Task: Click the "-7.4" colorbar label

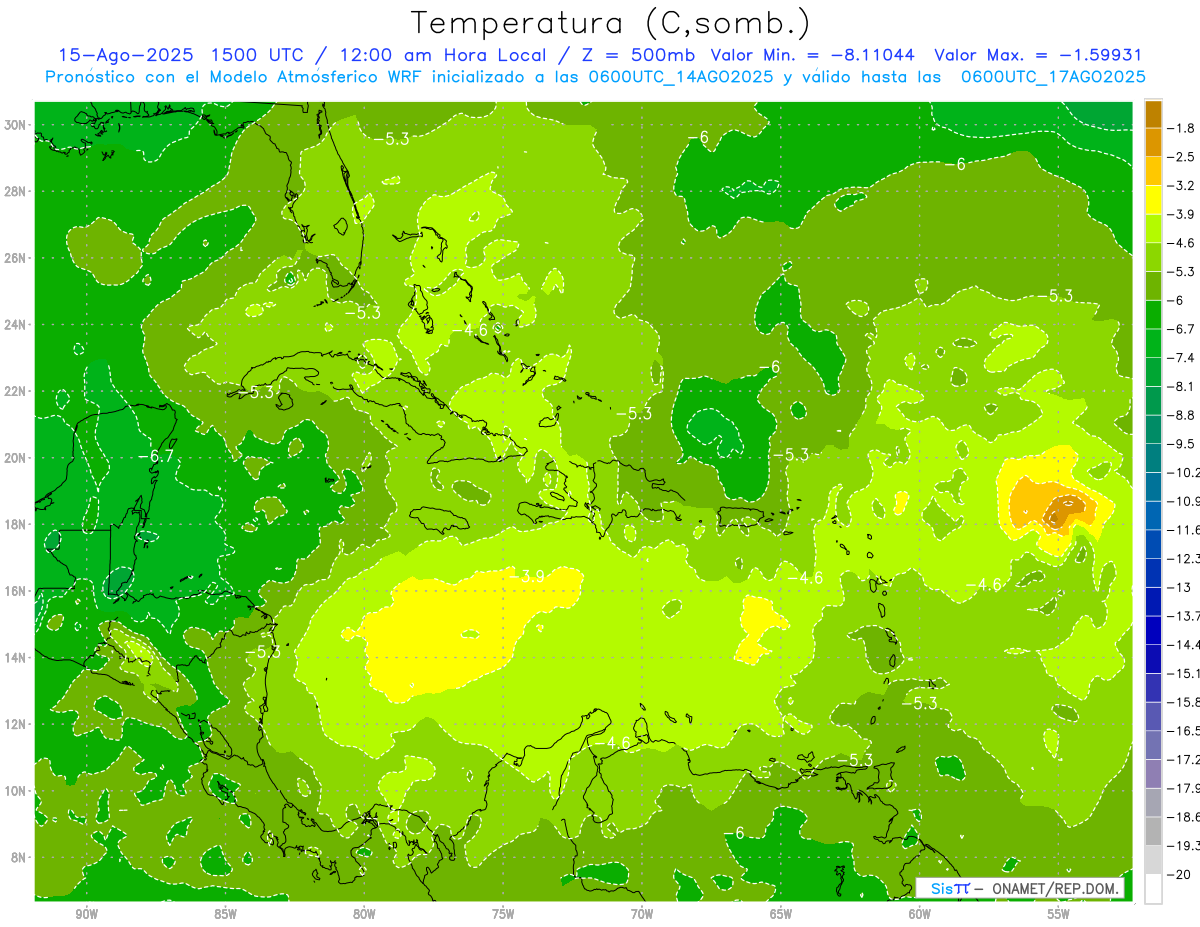Action: pos(1183,358)
